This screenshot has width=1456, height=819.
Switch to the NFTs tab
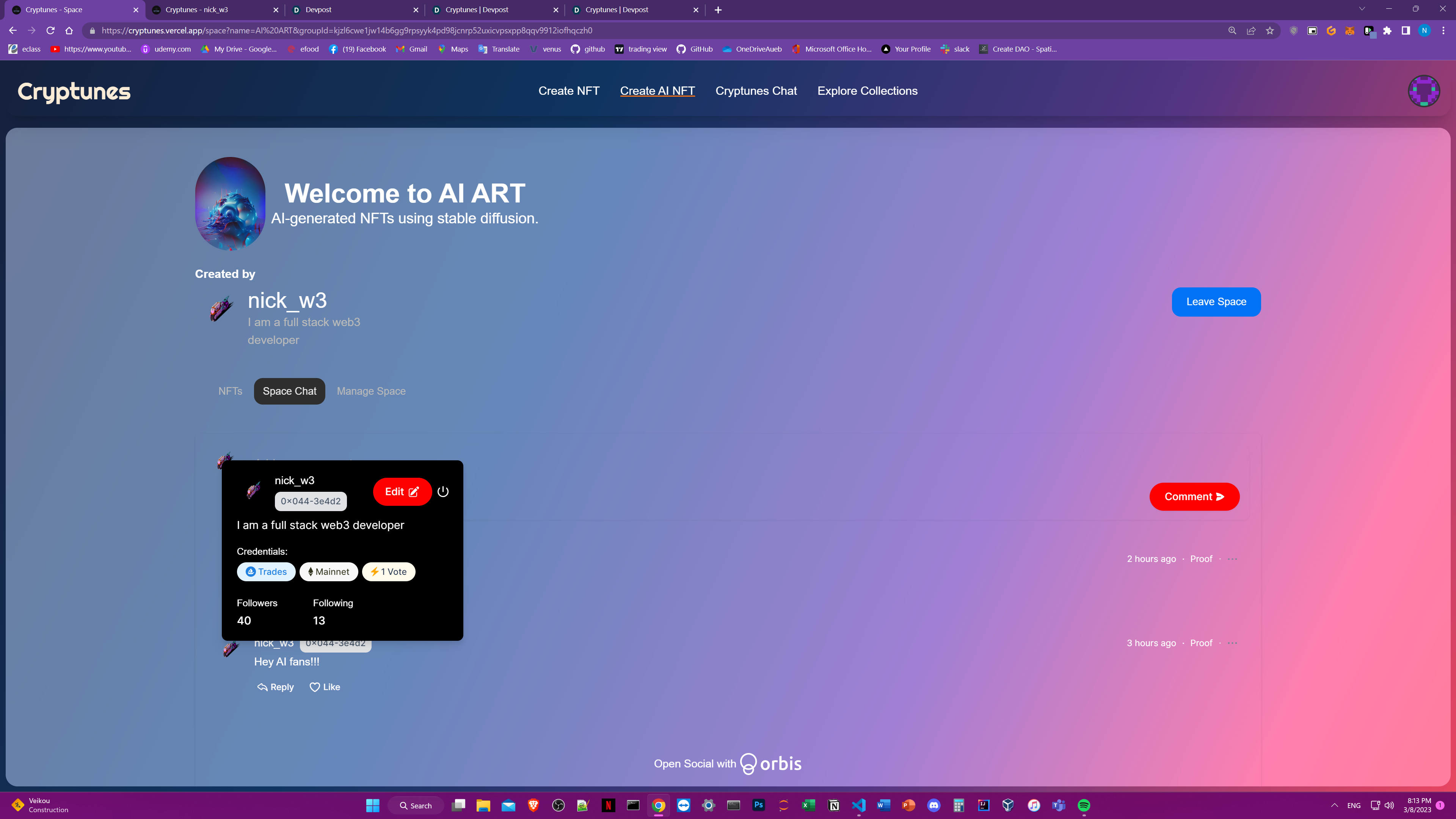(x=230, y=391)
